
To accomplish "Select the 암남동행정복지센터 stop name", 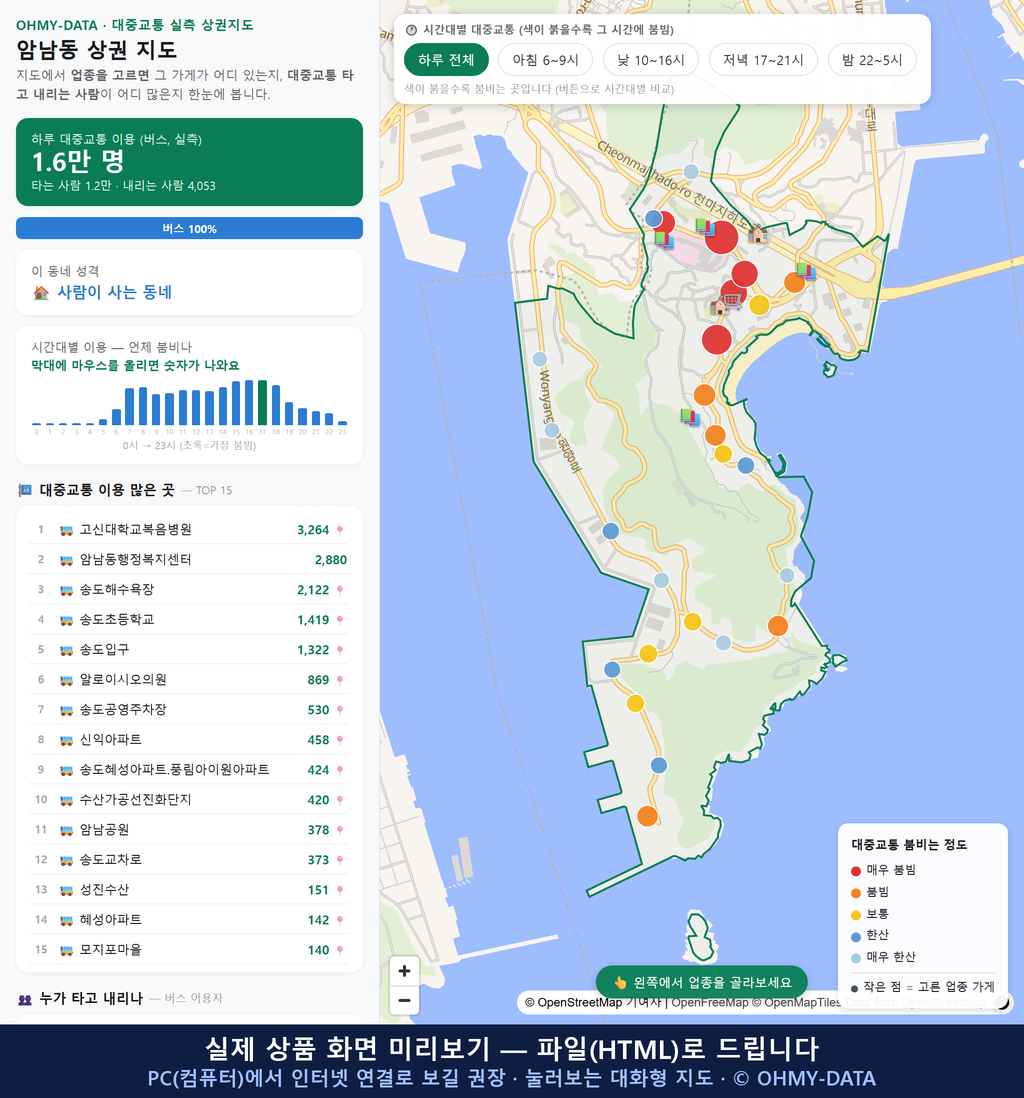I will (x=135, y=560).
